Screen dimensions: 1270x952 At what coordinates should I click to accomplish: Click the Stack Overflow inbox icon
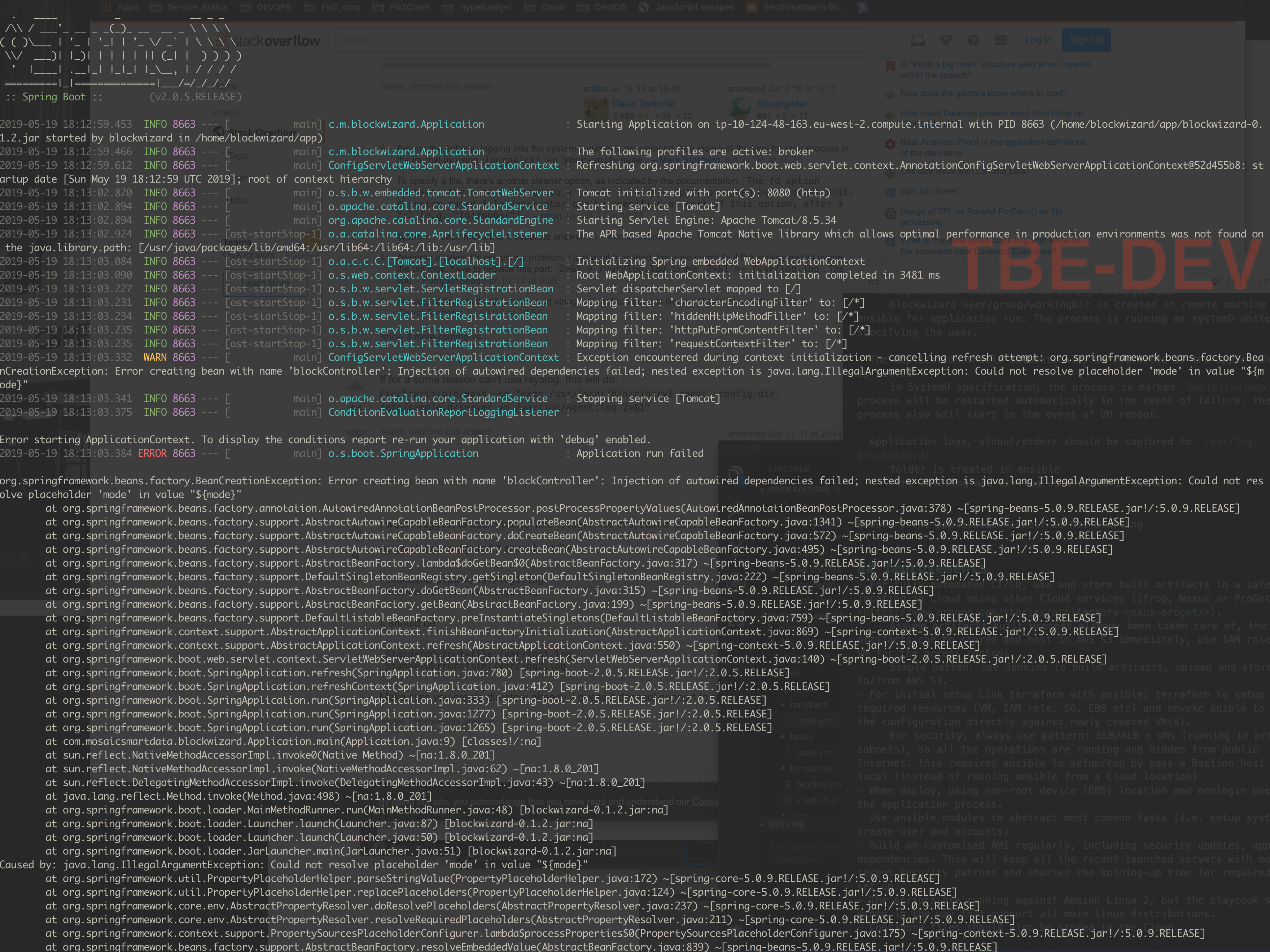point(918,40)
